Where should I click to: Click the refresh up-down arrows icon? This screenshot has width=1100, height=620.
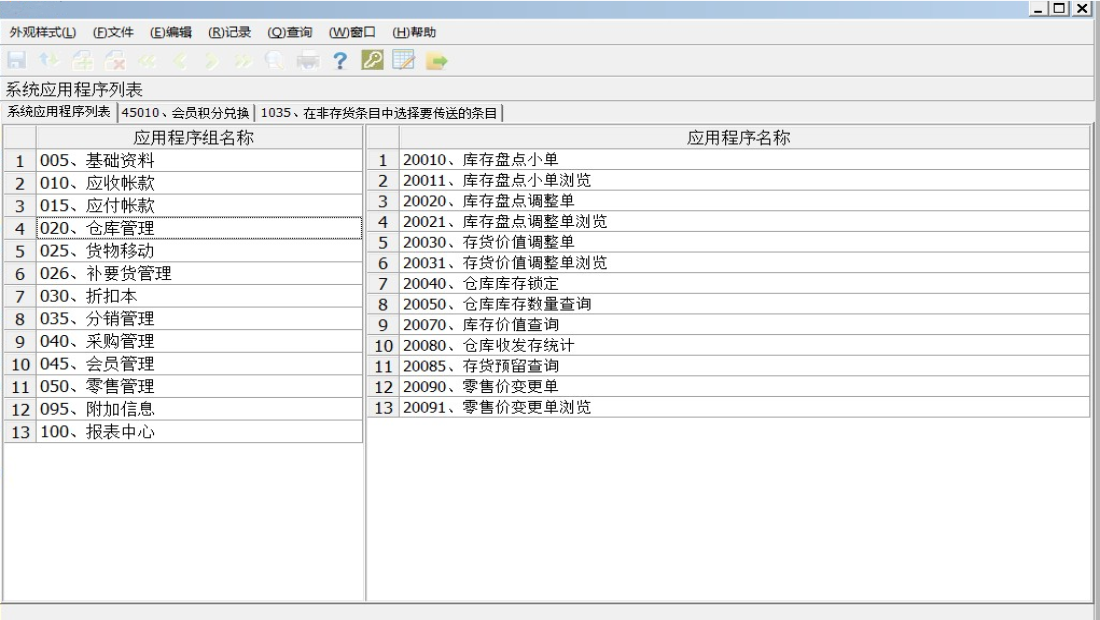tap(49, 60)
